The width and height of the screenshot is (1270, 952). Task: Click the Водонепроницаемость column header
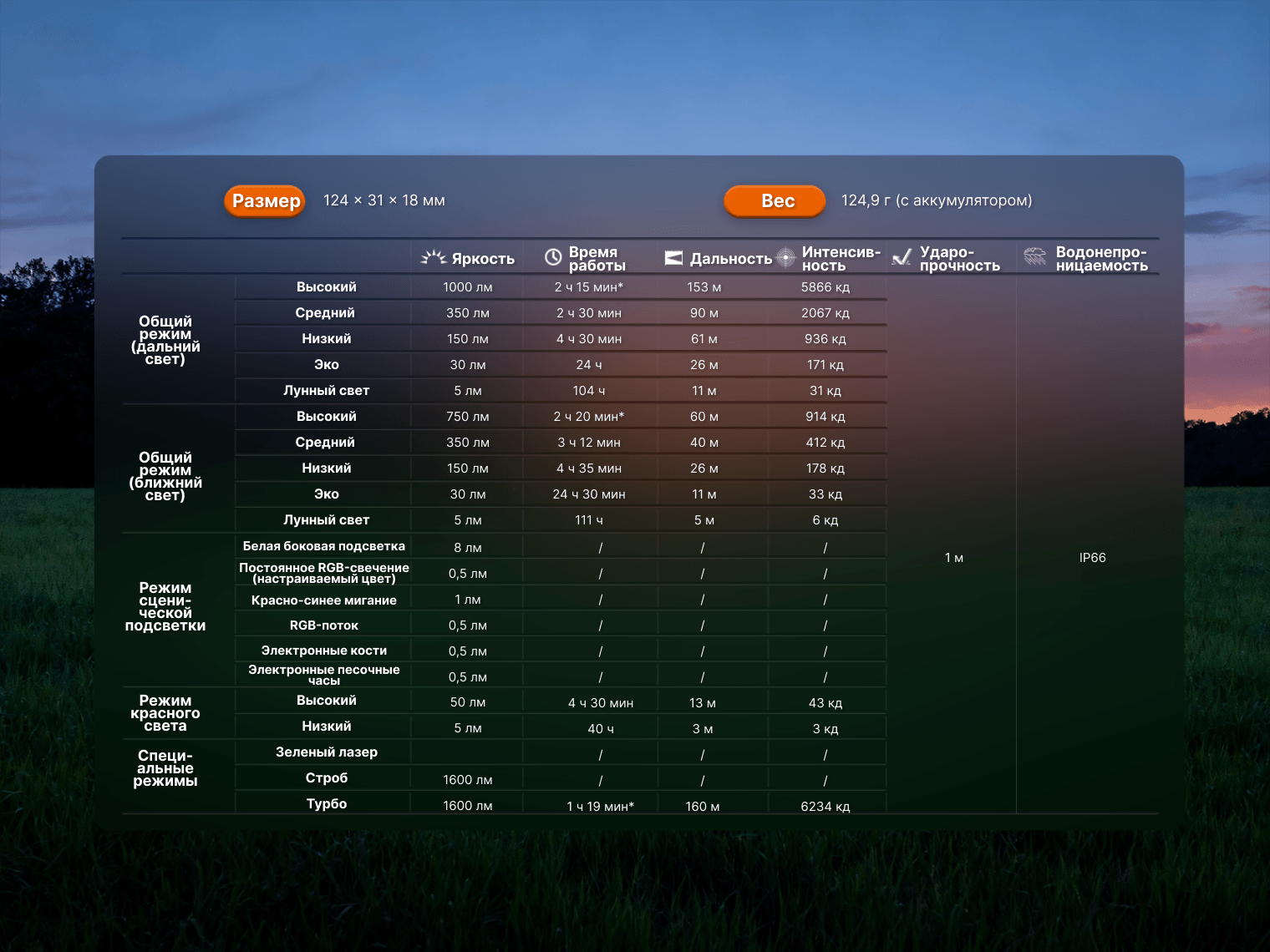(1101, 259)
